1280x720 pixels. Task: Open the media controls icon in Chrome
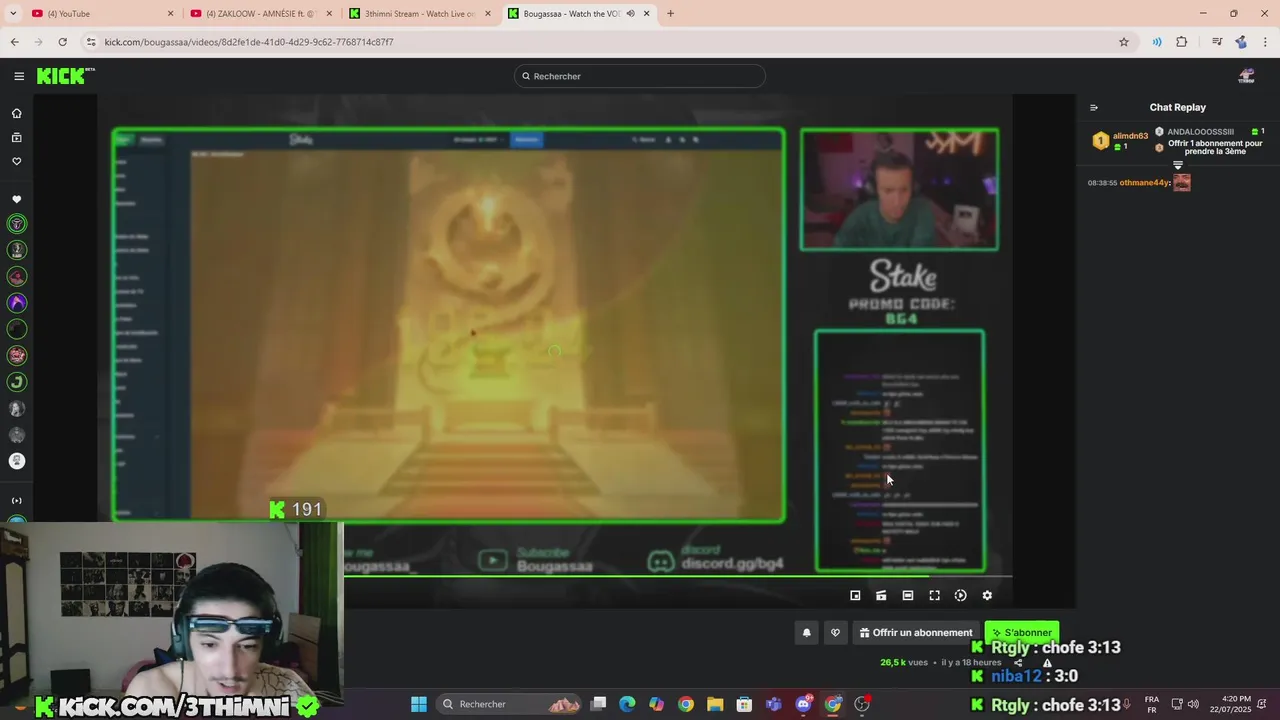point(1217,42)
